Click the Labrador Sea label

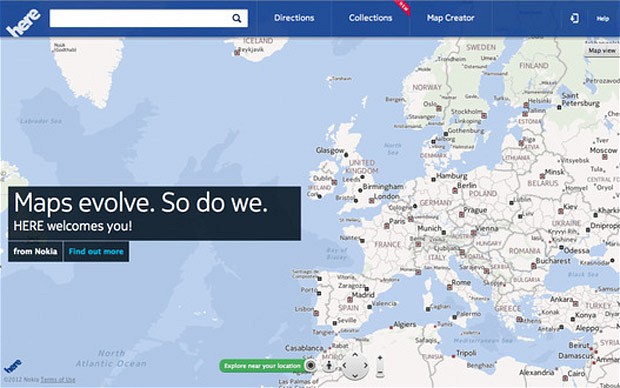[41, 121]
